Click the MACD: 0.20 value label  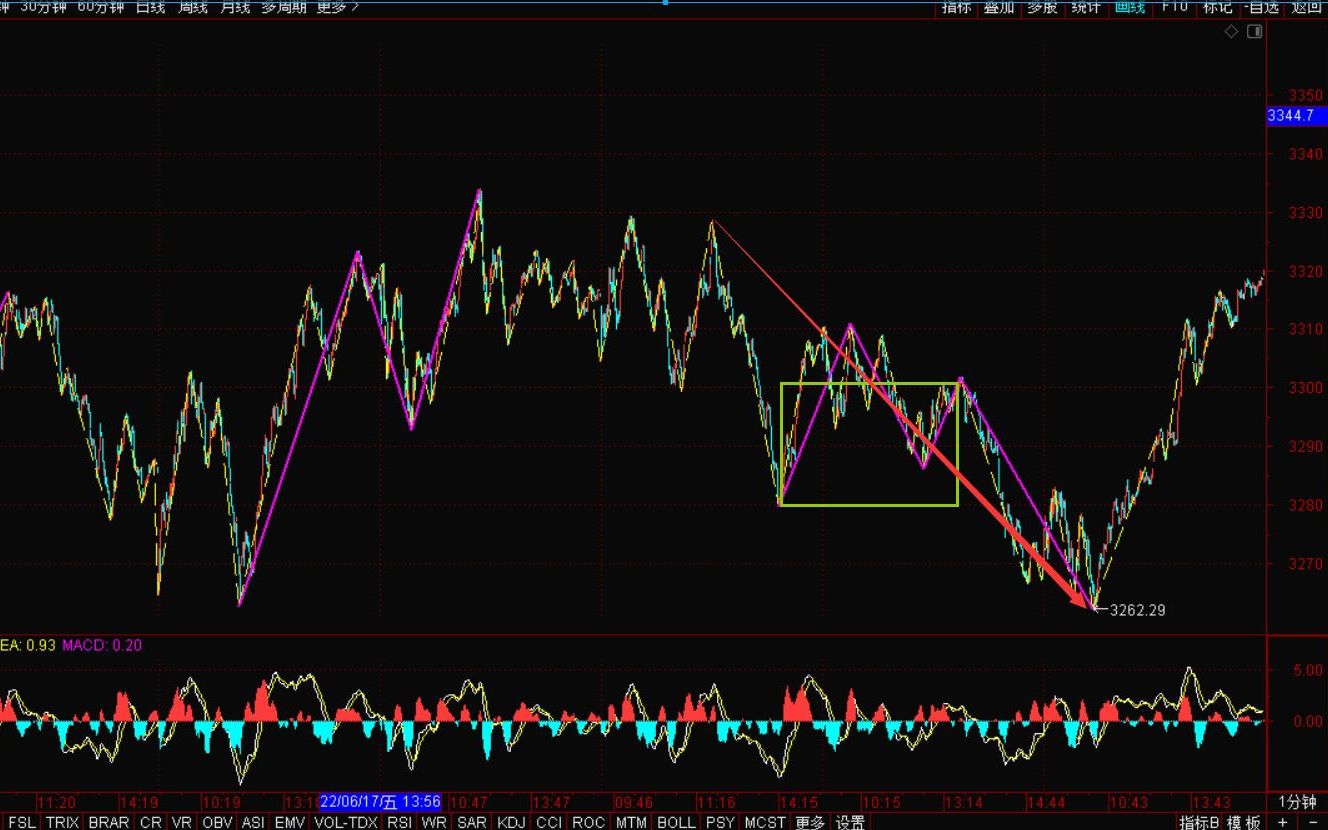(x=102, y=645)
